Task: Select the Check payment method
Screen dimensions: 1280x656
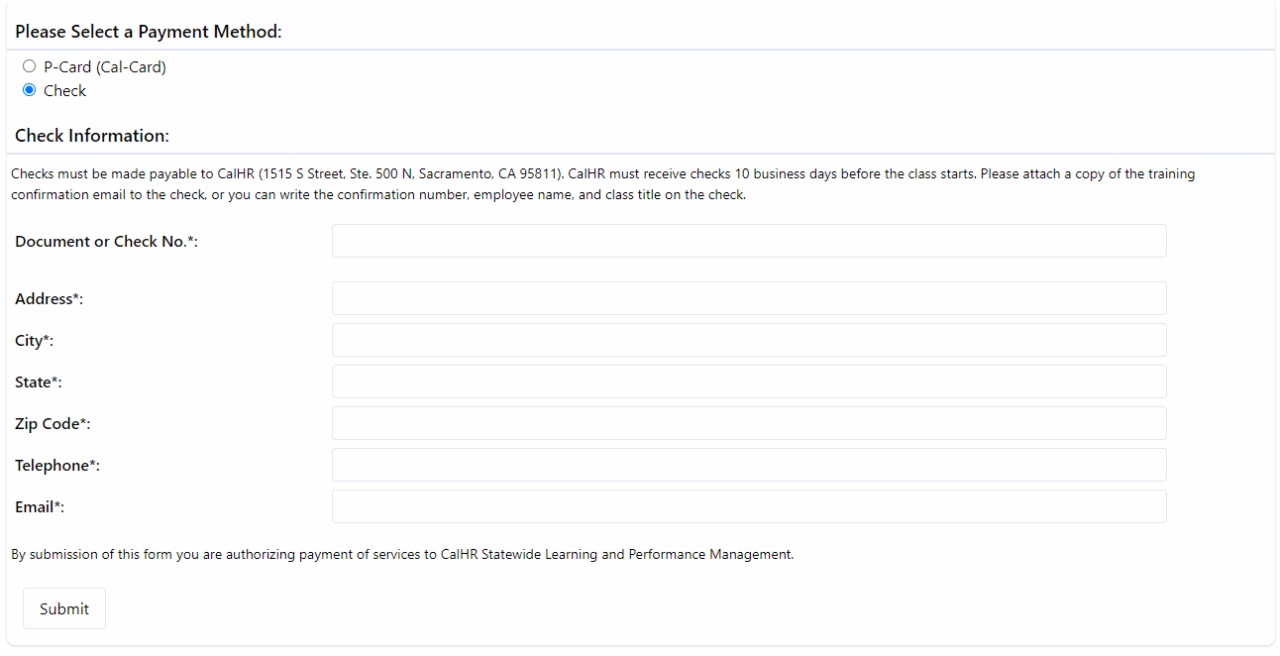Action: coord(29,89)
